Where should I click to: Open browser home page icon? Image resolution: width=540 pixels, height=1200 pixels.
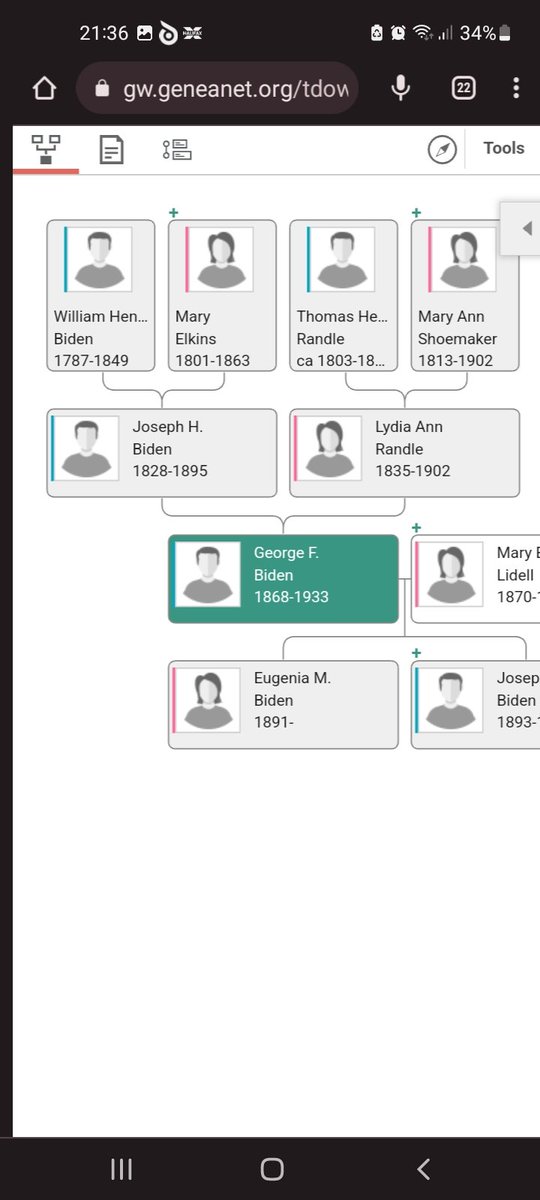[44, 88]
